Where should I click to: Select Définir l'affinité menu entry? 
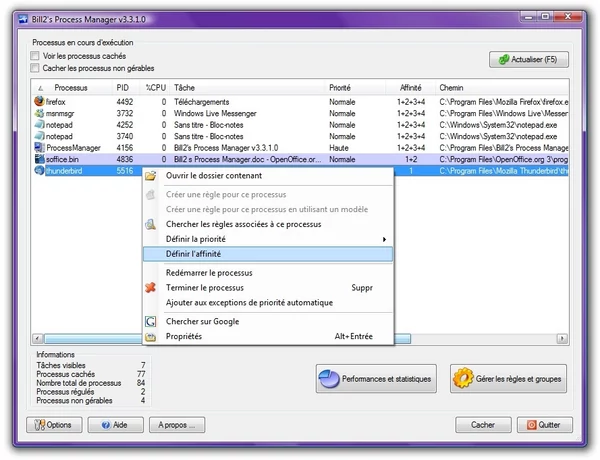pyautogui.click(x=268, y=254)
